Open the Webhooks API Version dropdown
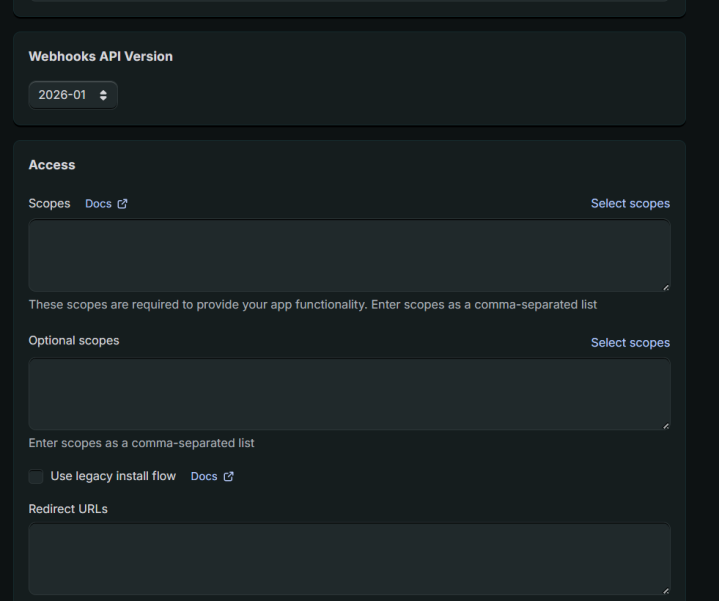The height and width of the screenshot is (602, 720). (x=72, y=95)
